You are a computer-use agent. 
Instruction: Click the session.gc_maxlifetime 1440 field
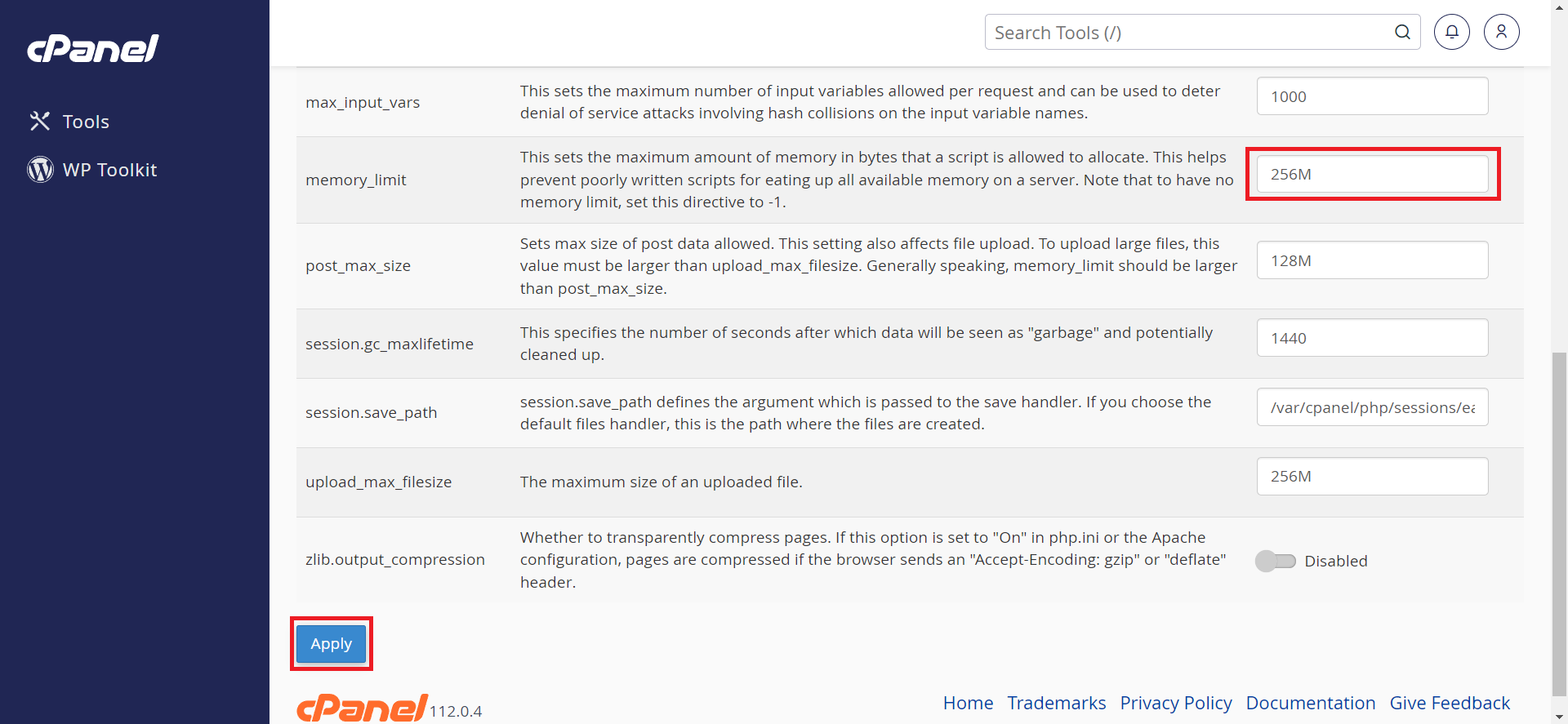[1372, 338]
